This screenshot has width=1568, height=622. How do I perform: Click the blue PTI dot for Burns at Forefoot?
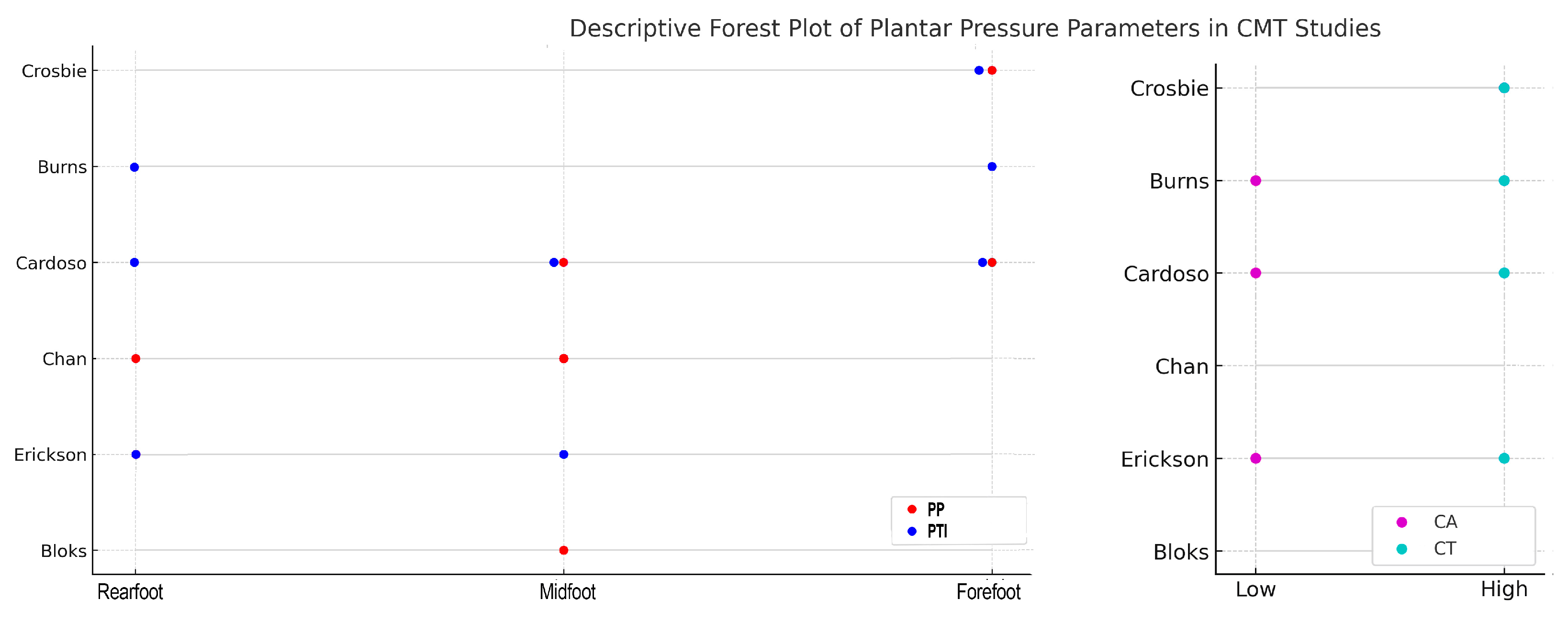(x=992, y=167)
